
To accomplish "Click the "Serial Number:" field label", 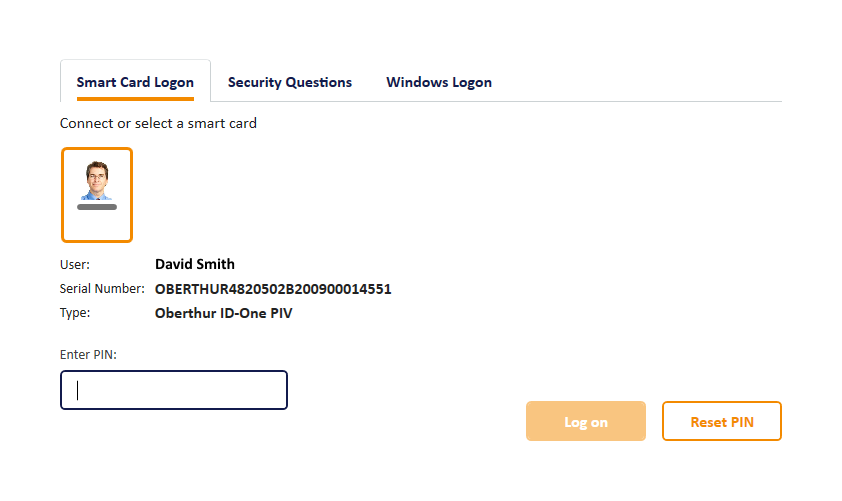I will (102, 289).
